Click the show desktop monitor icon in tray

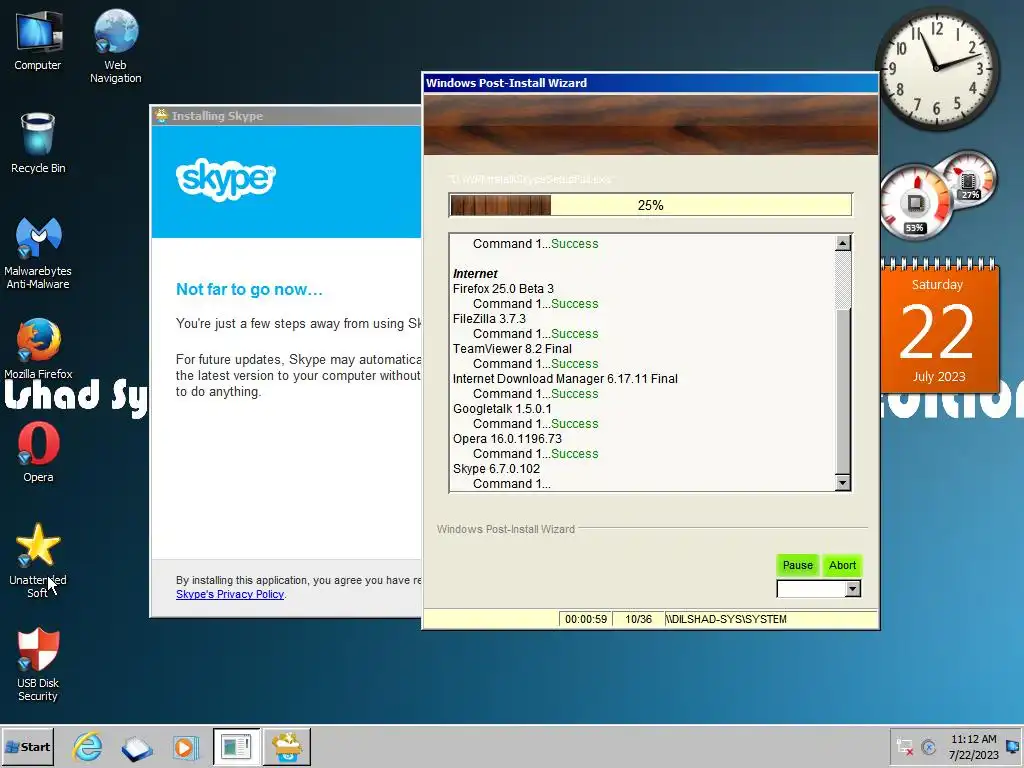coord(1014,746)
